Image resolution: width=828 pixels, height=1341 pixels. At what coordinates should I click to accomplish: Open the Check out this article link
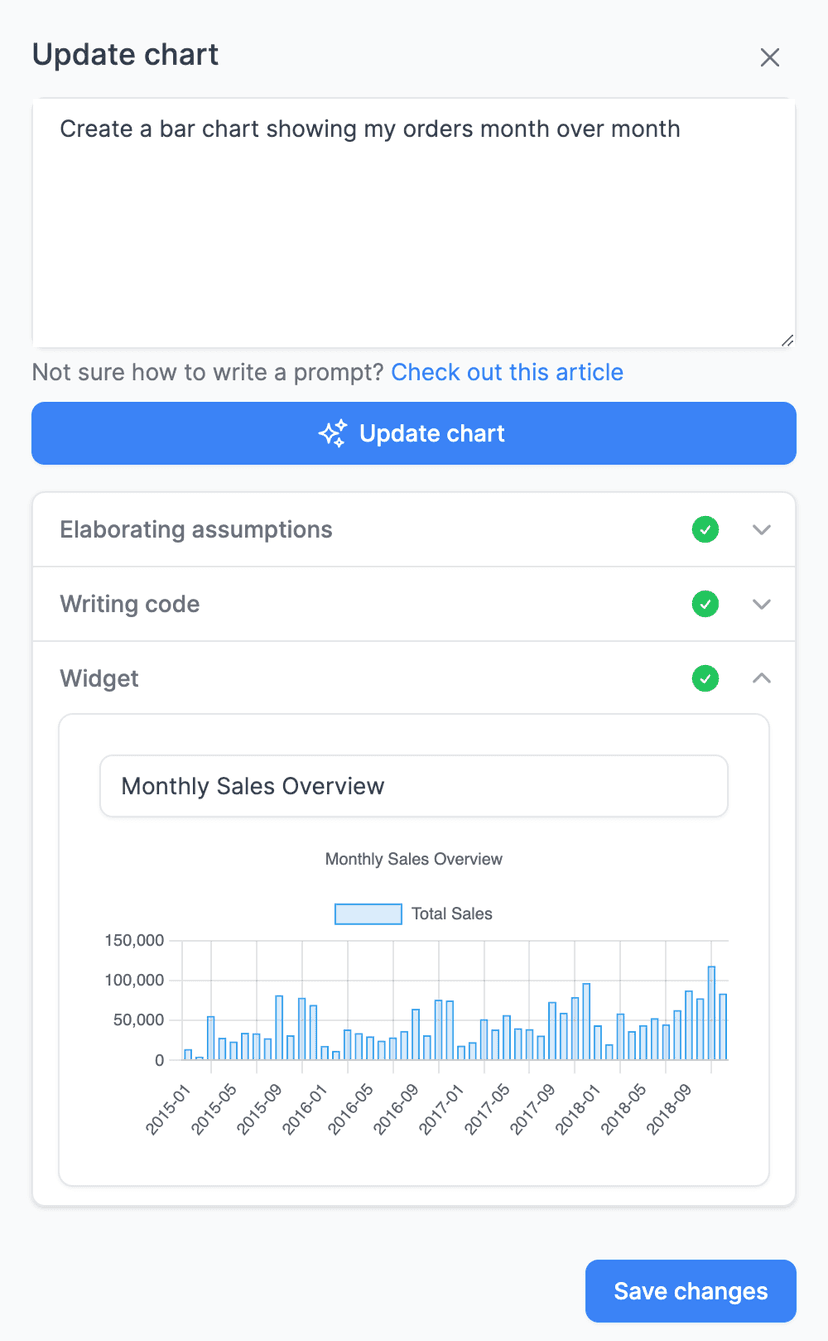pos(507,372)
